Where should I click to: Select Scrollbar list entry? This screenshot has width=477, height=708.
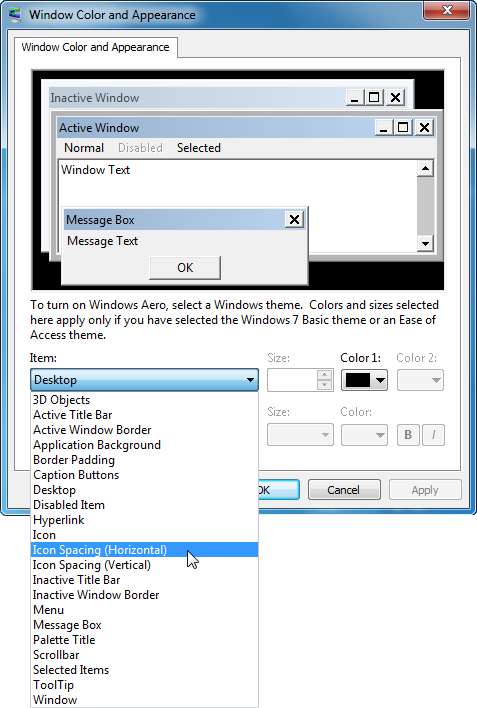145,655
